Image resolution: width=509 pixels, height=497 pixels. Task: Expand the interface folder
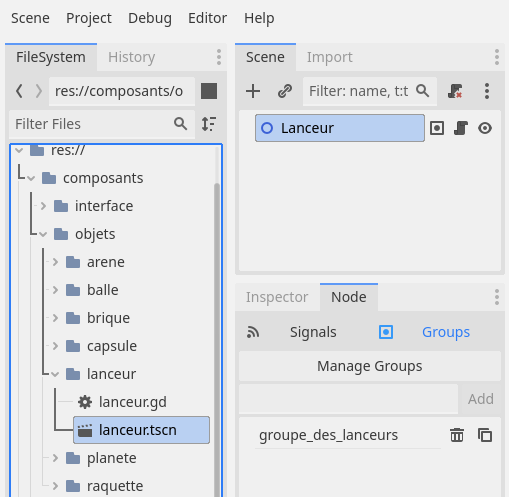43,206
